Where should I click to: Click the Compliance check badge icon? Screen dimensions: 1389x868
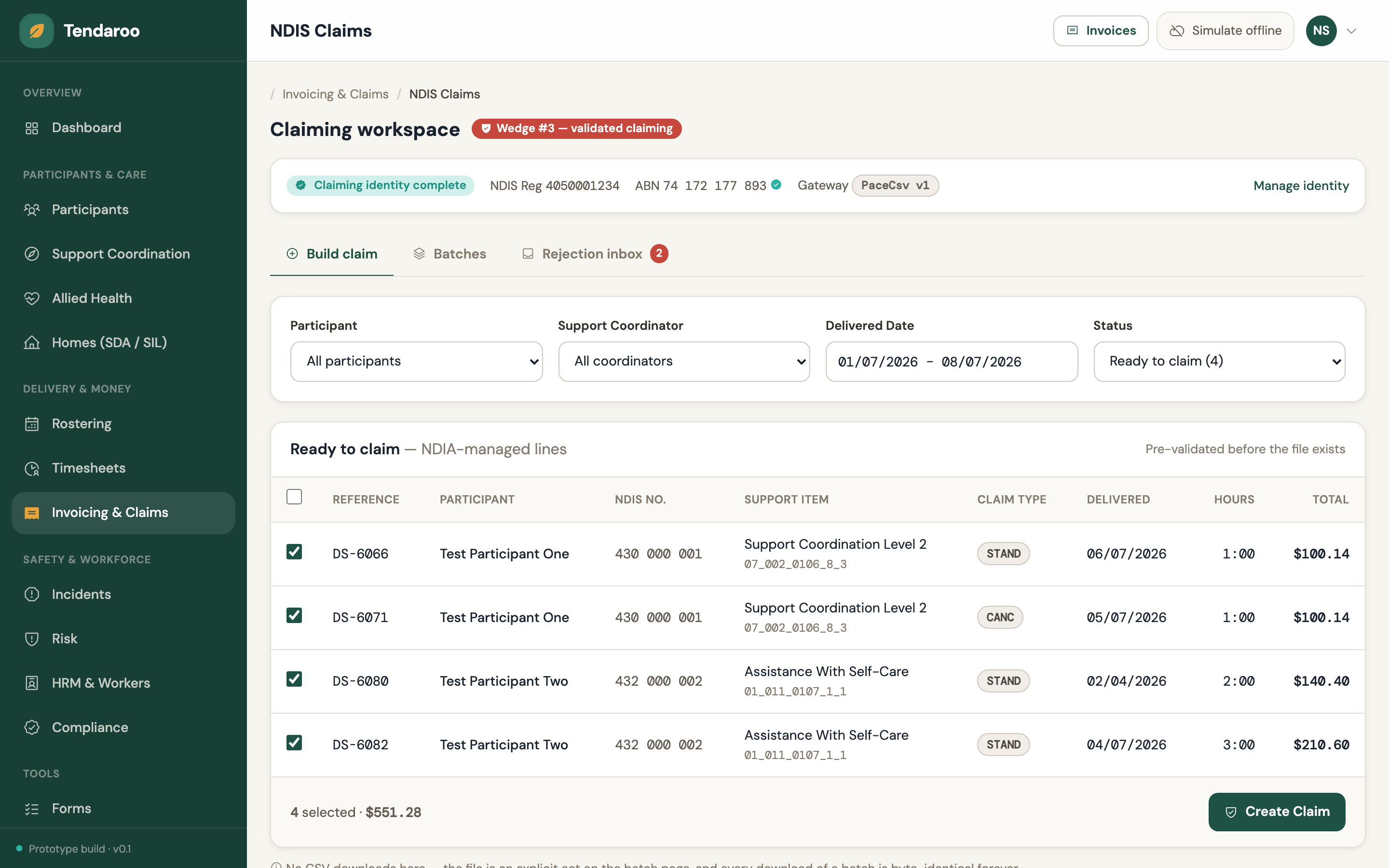point(32,727)
